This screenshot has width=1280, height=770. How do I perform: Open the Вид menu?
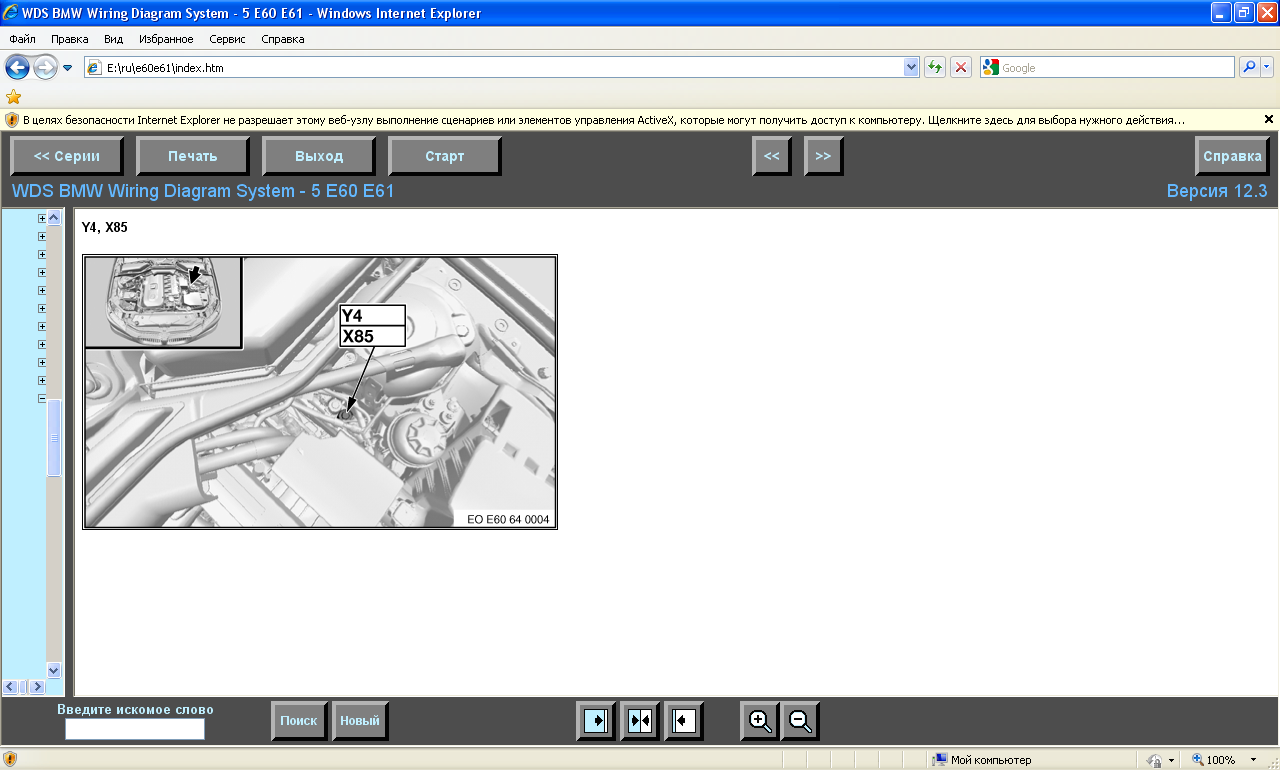(x=114, y=39)
